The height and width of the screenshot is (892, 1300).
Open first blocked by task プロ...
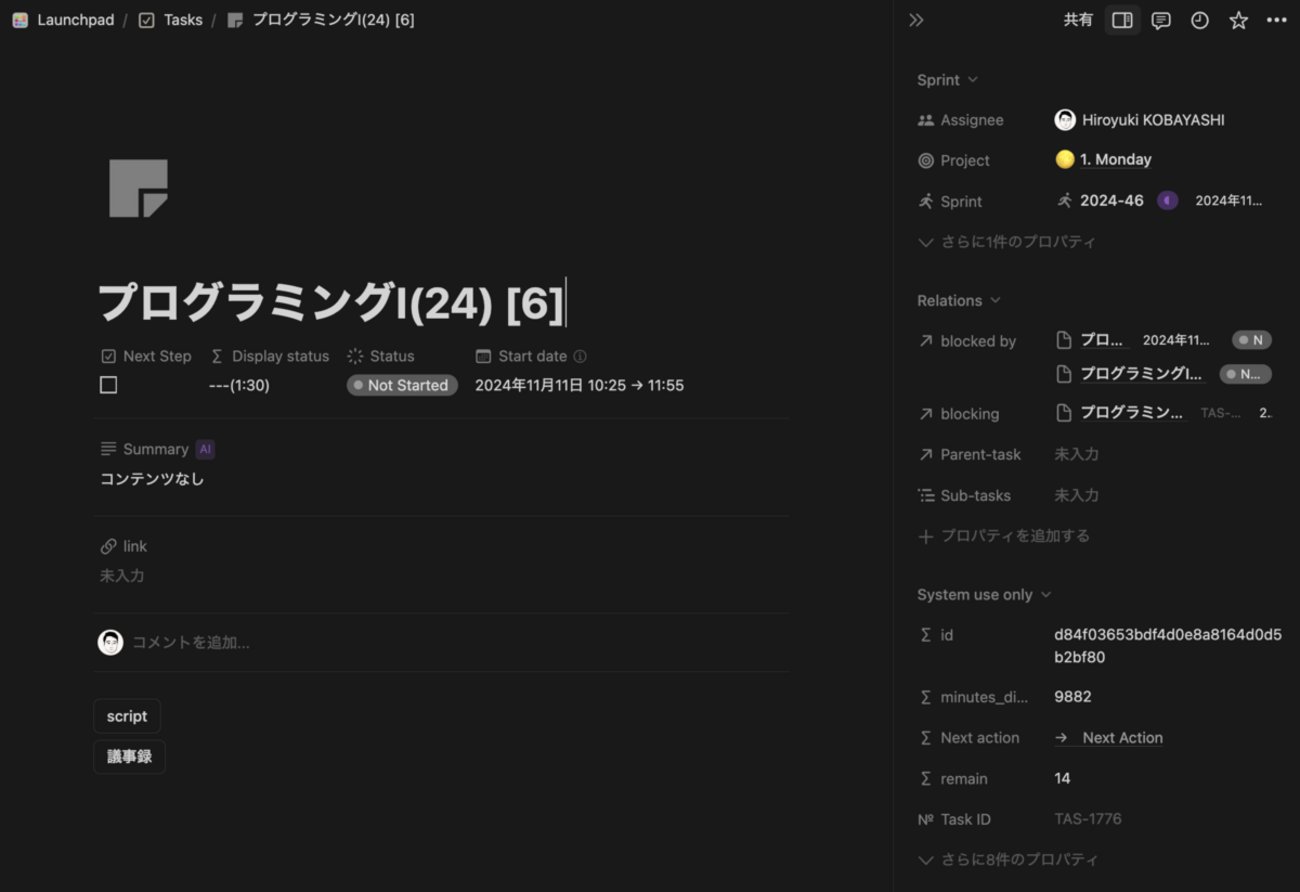click(x=1101, y=340)
